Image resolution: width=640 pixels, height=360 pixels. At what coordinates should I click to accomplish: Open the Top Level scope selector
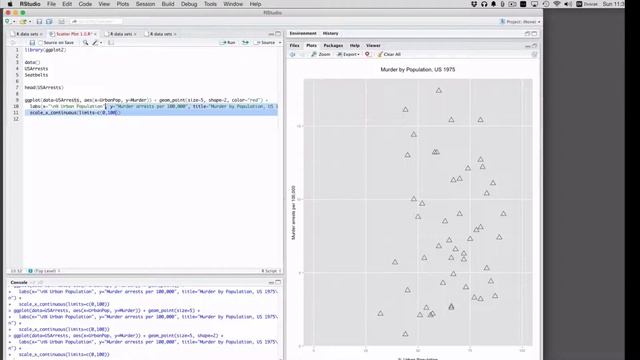(x=44, y=271)
